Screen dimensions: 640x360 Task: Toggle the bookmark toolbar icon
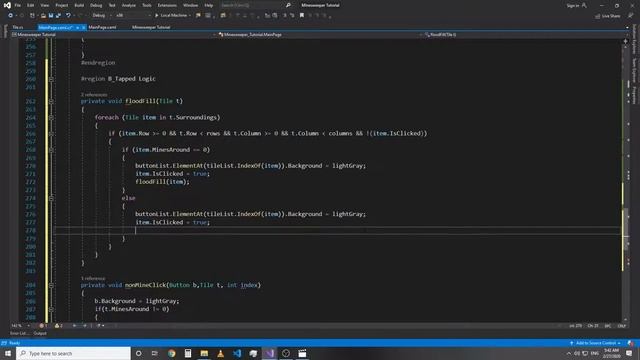302,16
